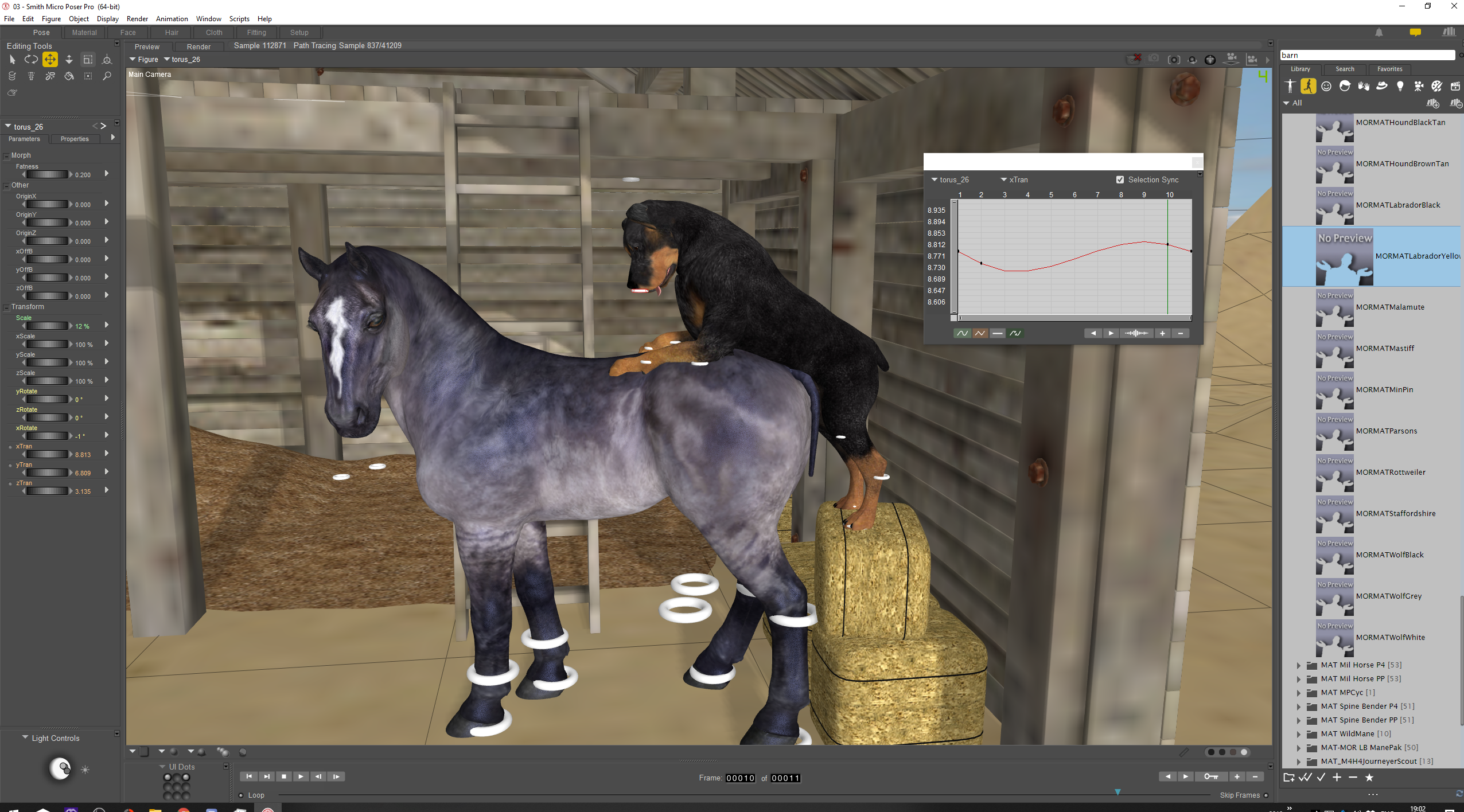Click the Magnifier tool in Editing Tools

tap(107, 76)
